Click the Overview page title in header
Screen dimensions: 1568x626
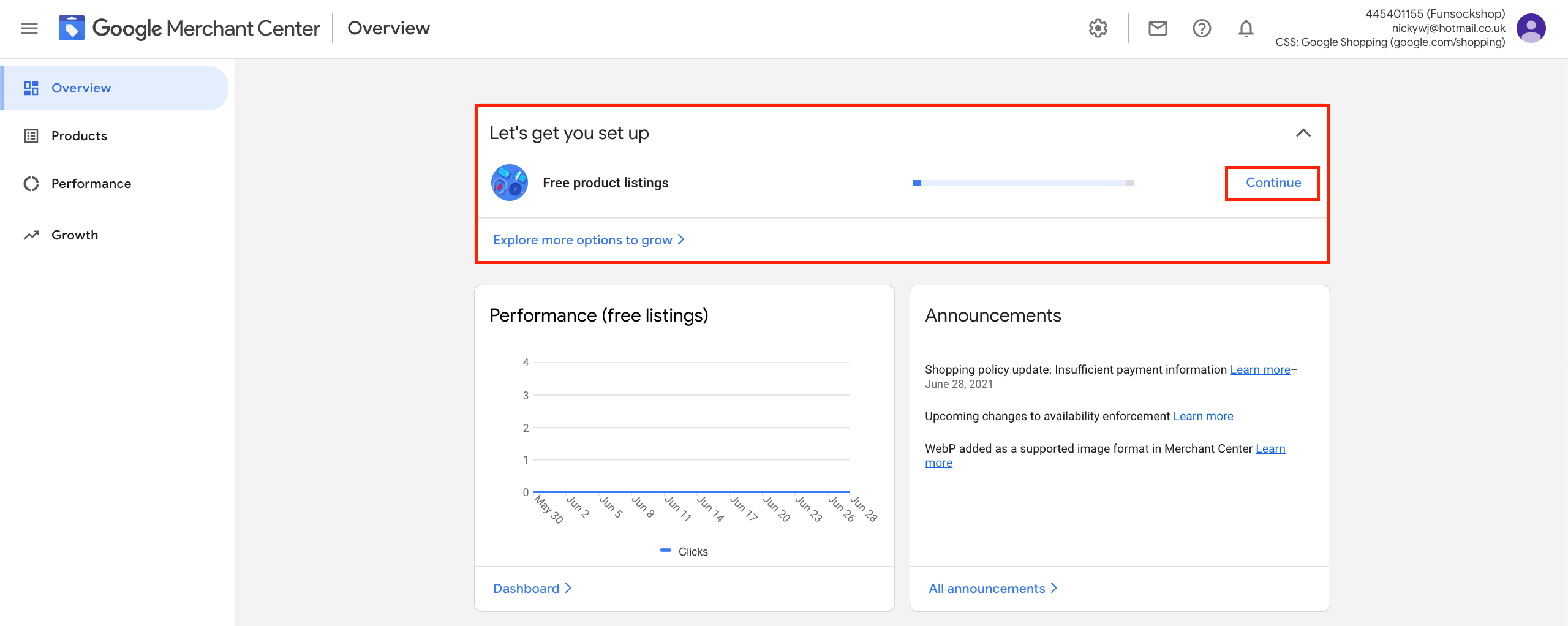[388, 28]
